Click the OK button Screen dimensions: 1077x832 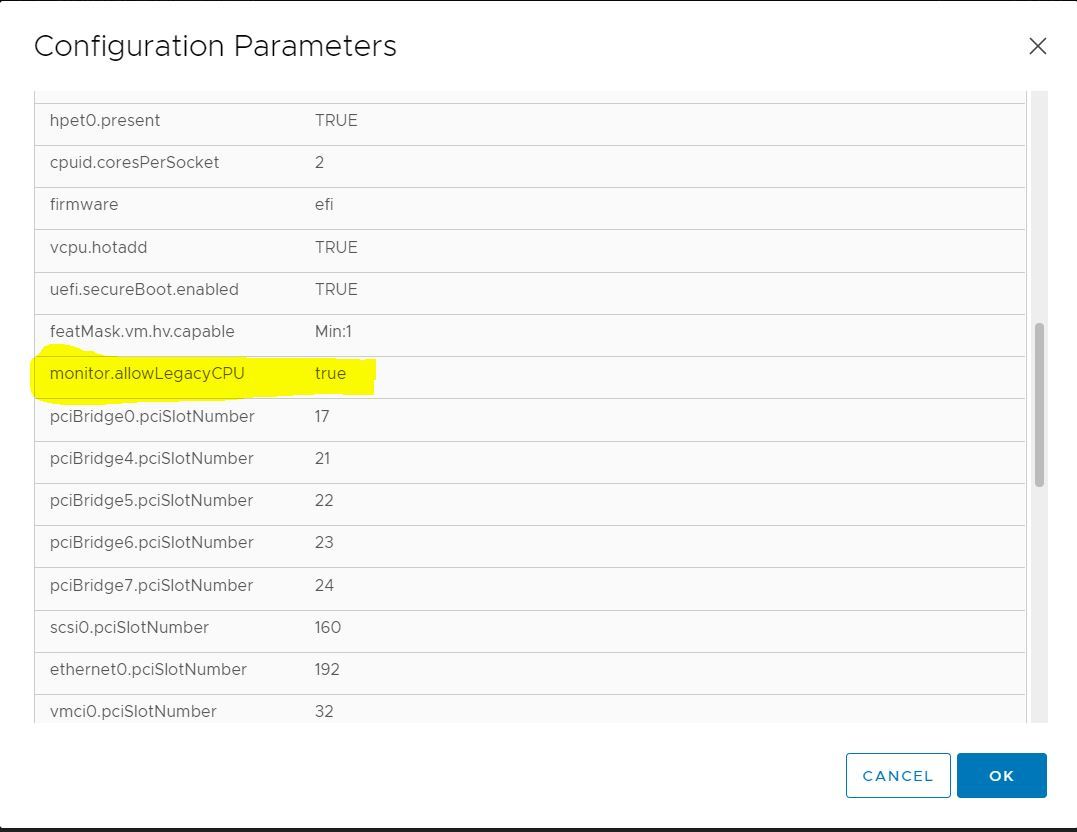pyautogui.click(x=1001, y=776)
